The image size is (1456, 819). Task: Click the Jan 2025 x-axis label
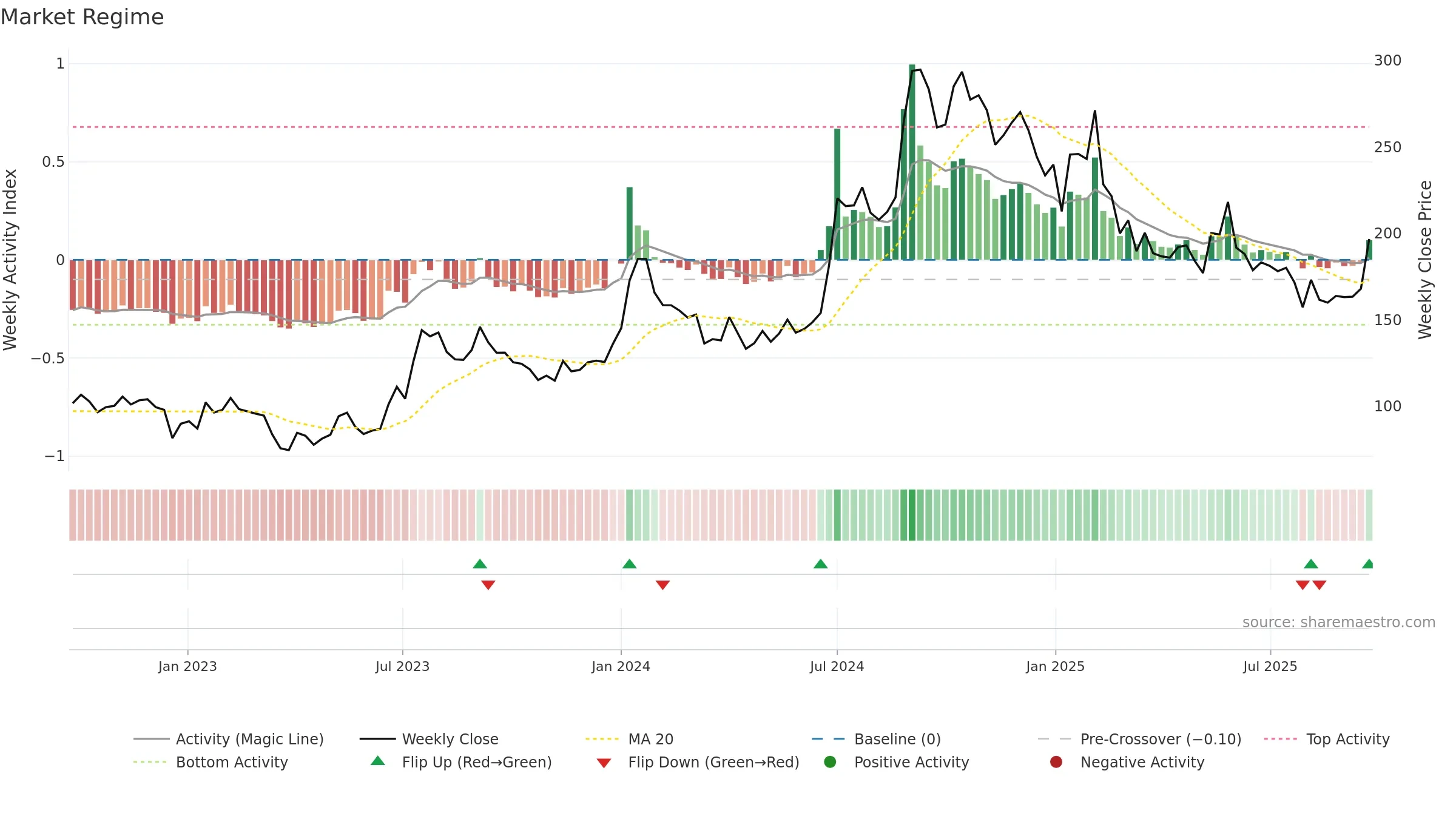[1055, 666]
